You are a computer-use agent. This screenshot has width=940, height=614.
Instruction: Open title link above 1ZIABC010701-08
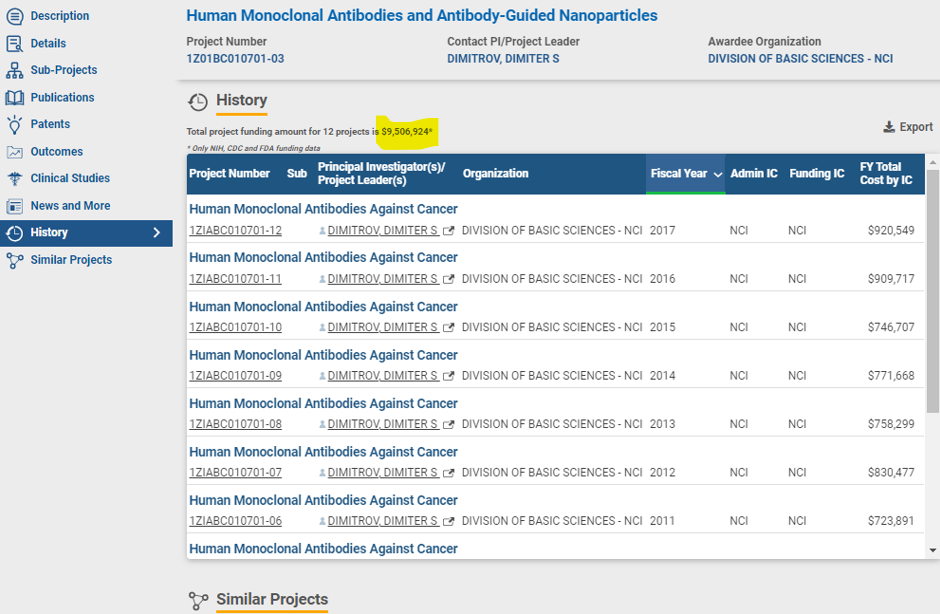click(323, 404)
